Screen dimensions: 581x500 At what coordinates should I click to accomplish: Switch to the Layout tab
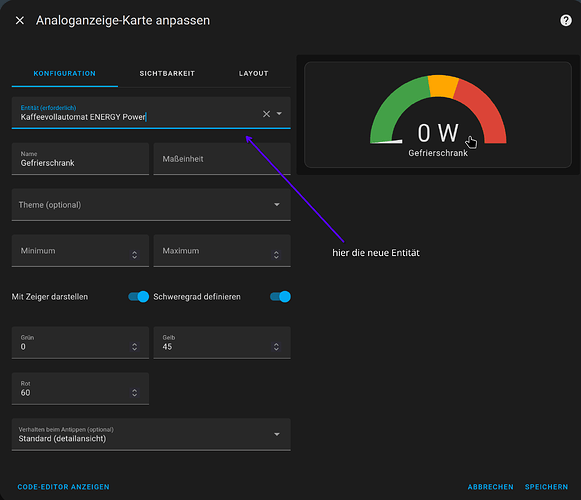pyautogui.click(x=253, y=73)
